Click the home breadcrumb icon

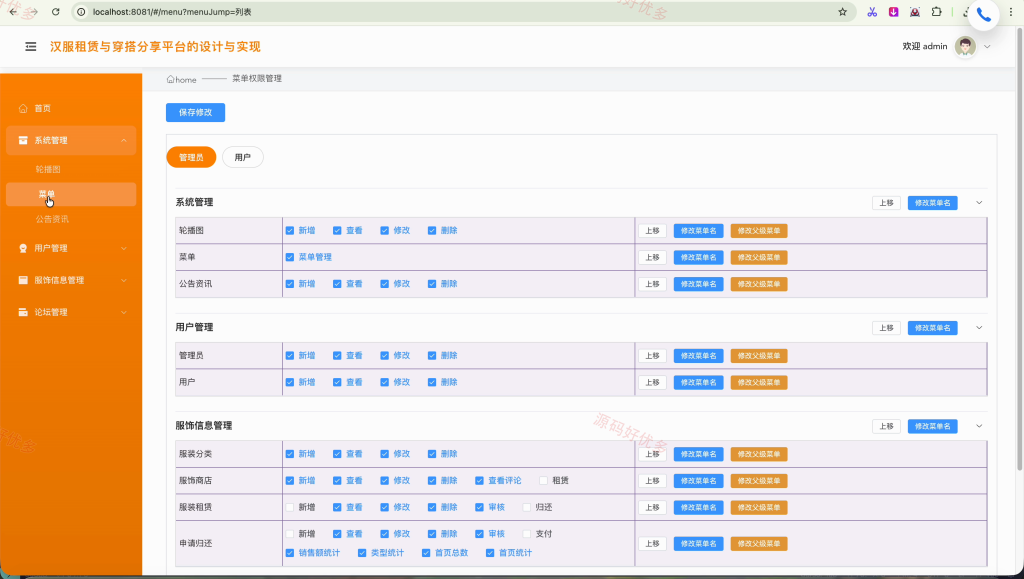pos(170,79)
